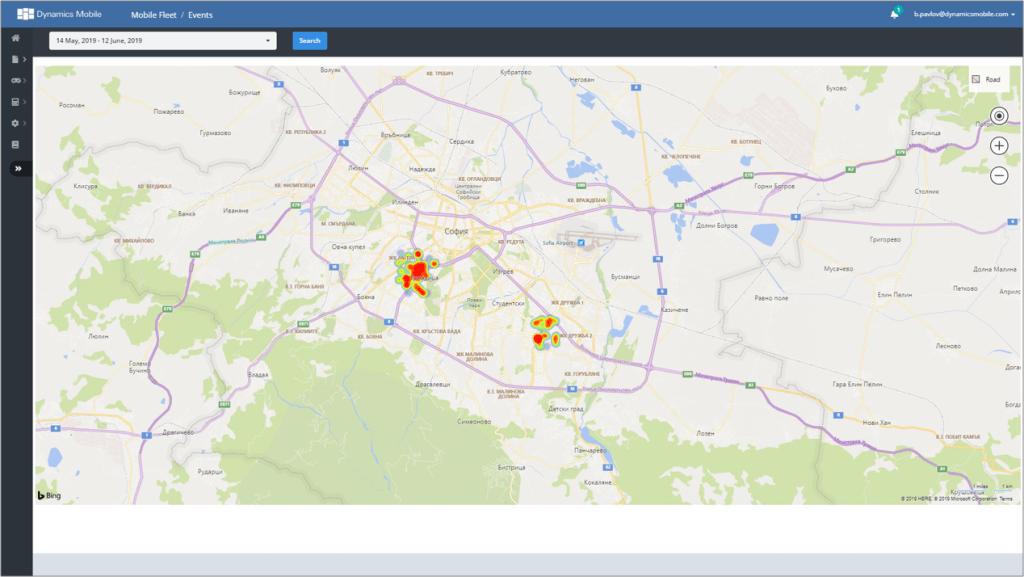Go to Mobile Fleet breadcrumb
Image resolution: width=1024 pixels, height=577 pixels.
coord(153,14)
